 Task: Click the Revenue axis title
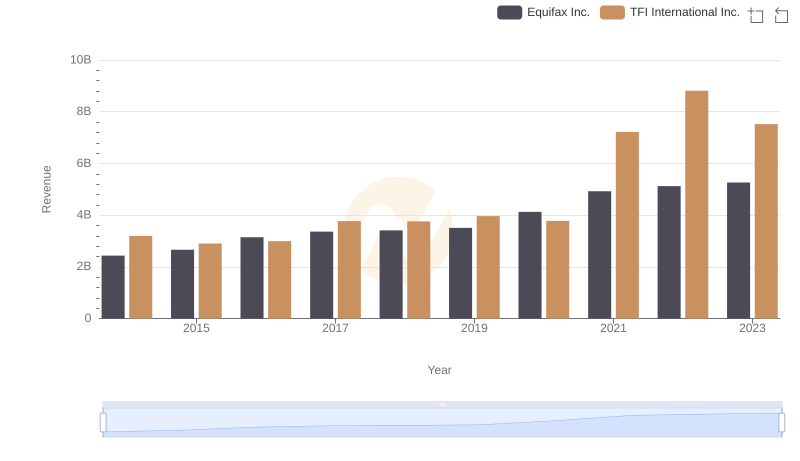(x=46, y=189)
